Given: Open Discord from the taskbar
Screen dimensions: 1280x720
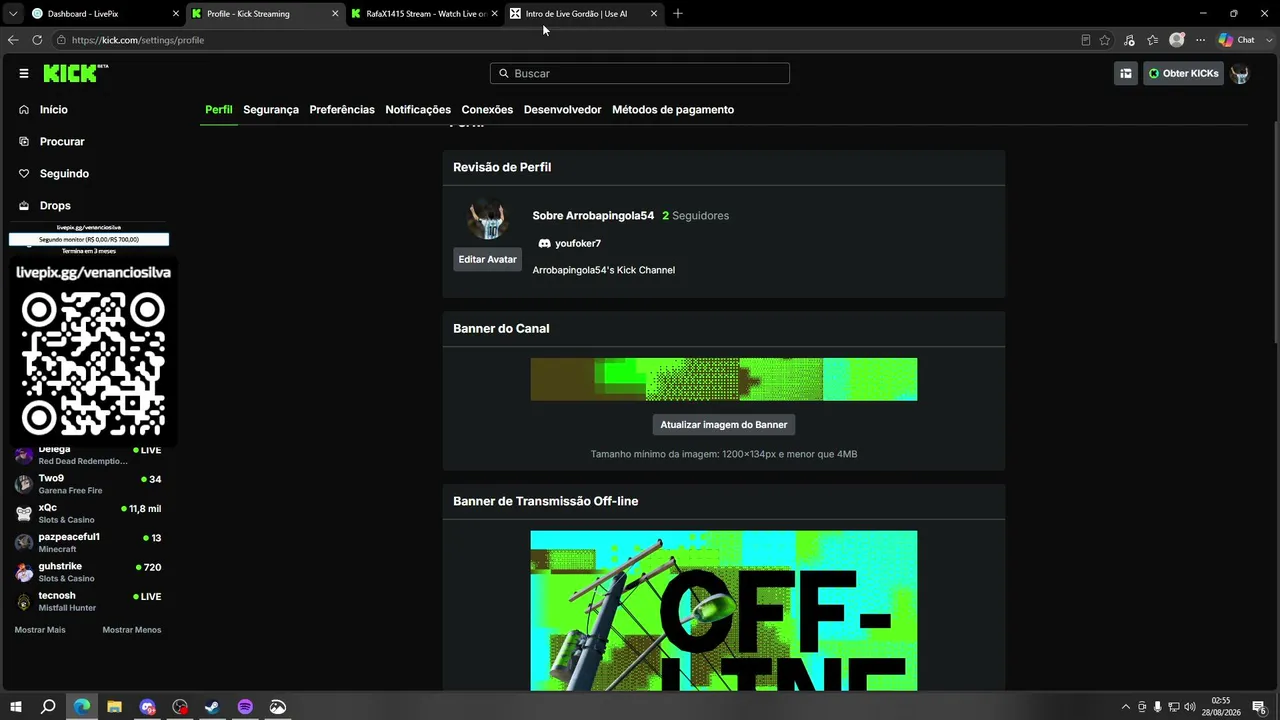Looking at the screenshot, I should pos(147,707).
